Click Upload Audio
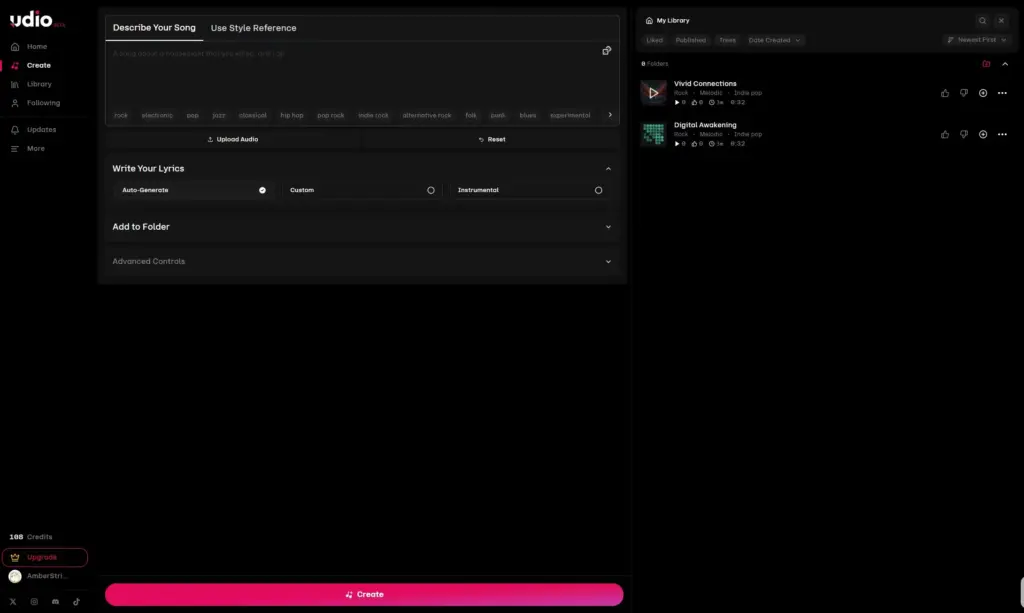This screenshot has height=613, width=1024. click(x=232, y=140)
